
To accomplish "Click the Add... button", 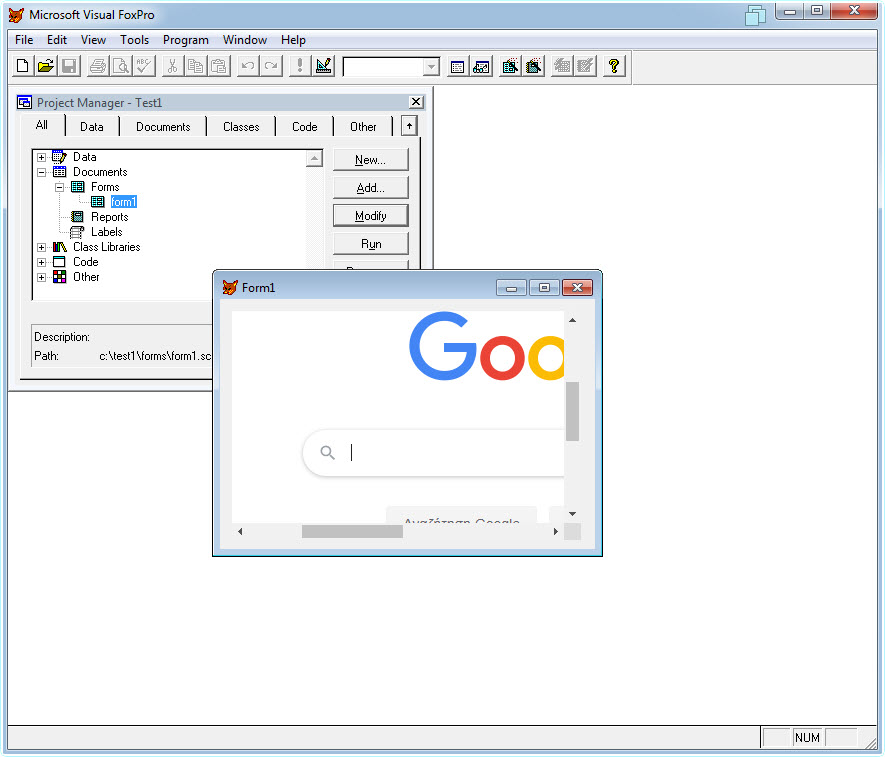I will [x=370, y=188].
